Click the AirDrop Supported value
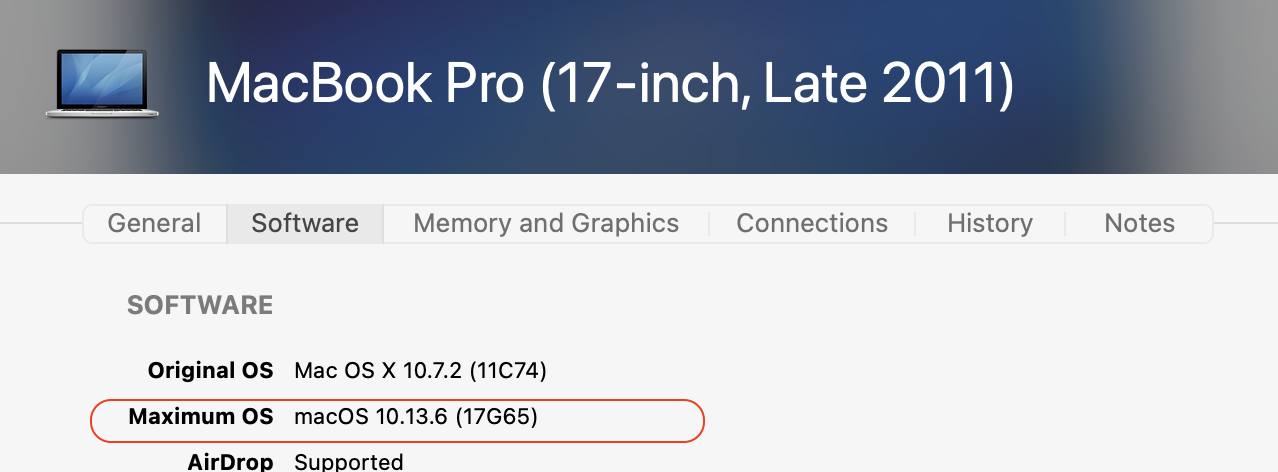1278x472 pixels. [x=349, y=462]
